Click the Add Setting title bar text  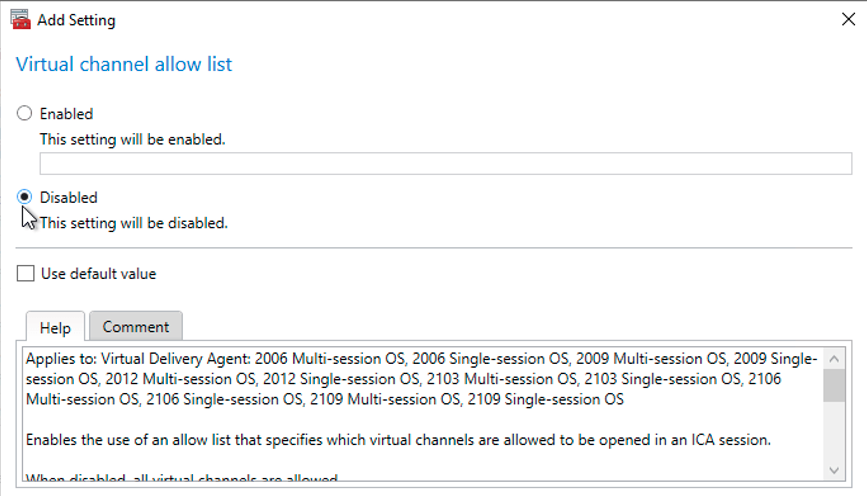click(x=76, y=19)
